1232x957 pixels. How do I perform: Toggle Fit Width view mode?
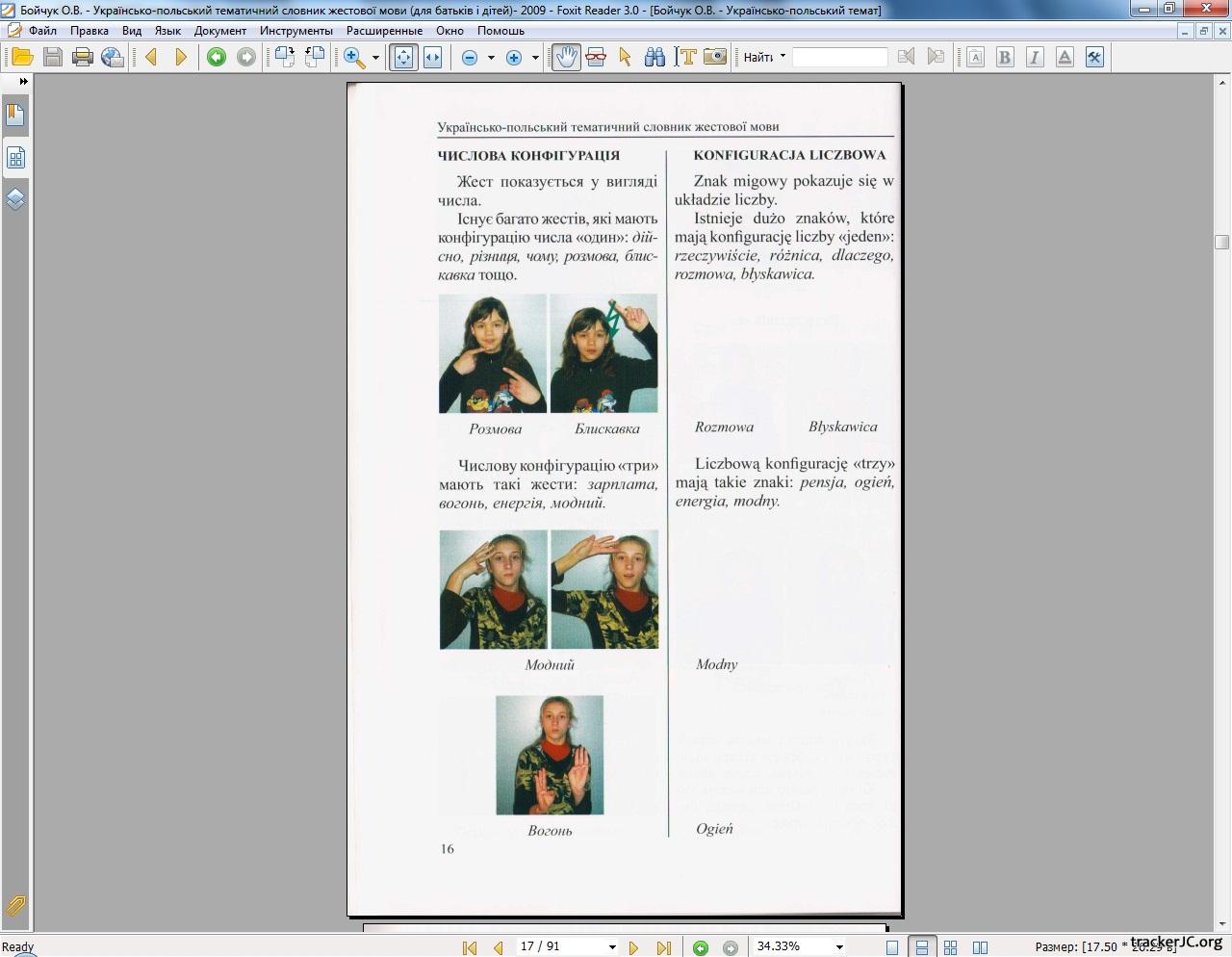pyautogui.click(x=432, y=58)
